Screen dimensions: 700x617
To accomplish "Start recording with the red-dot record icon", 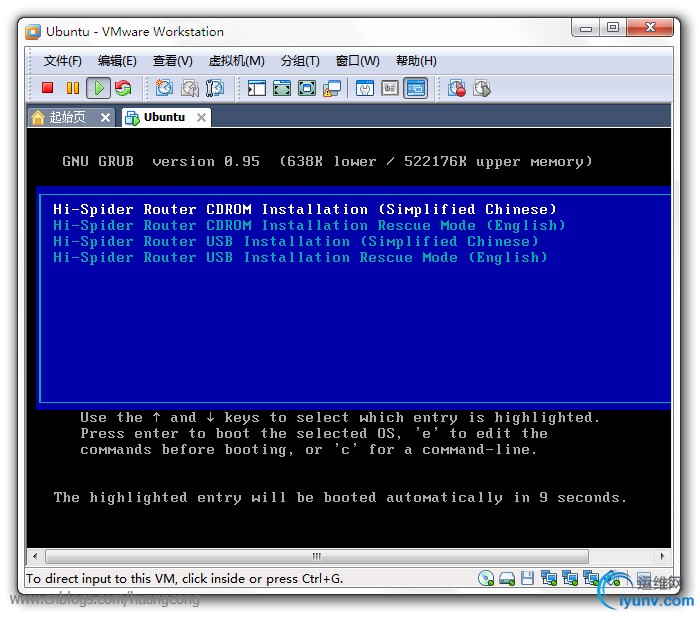I will click(x=457, y=88).
